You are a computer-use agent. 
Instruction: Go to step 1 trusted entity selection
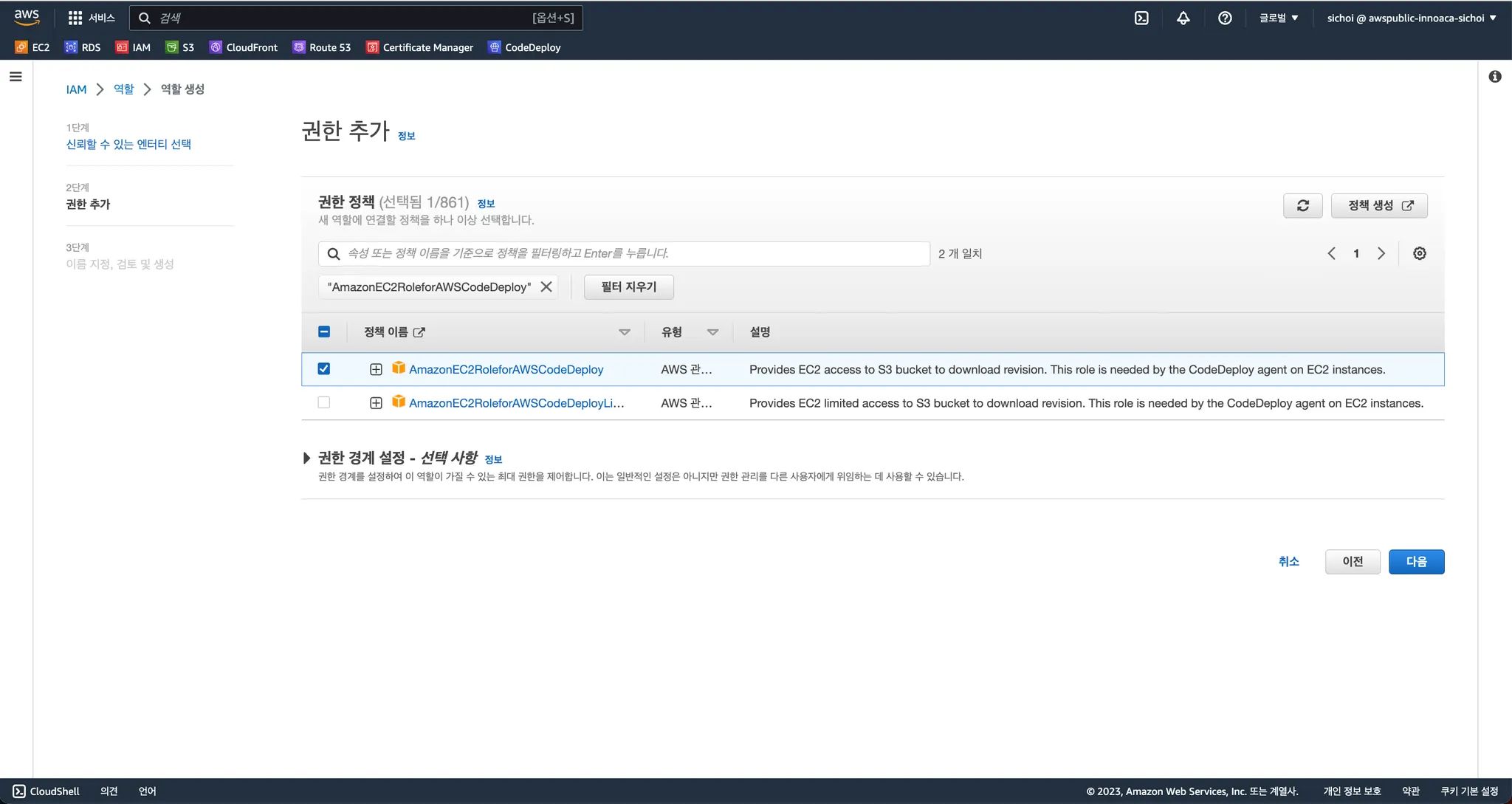pyautogui.click(x=128, y=144)
